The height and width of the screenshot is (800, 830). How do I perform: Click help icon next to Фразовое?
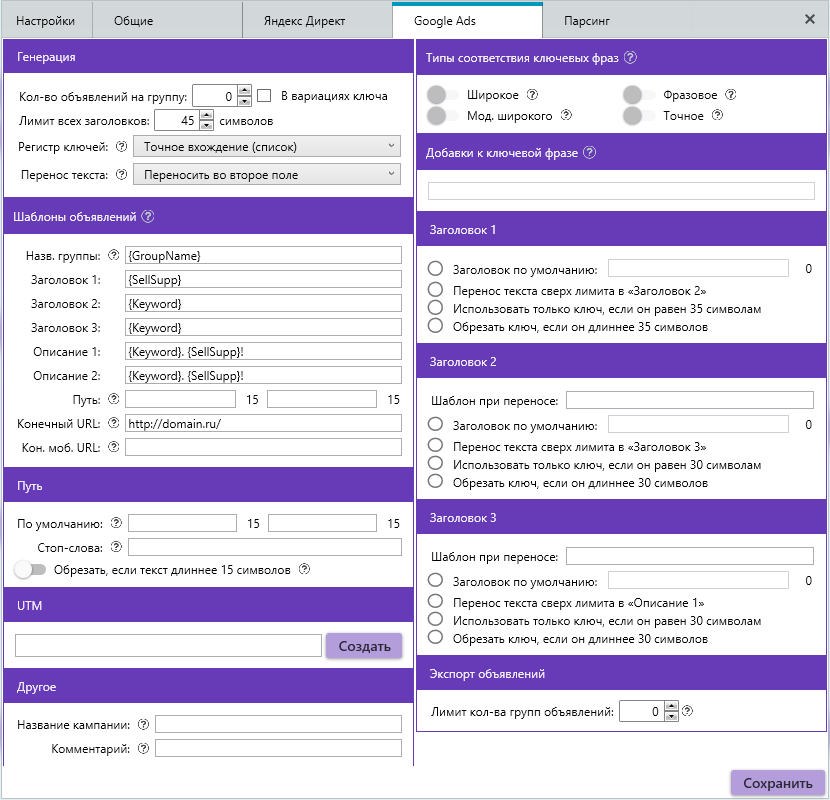pos(731,95)
